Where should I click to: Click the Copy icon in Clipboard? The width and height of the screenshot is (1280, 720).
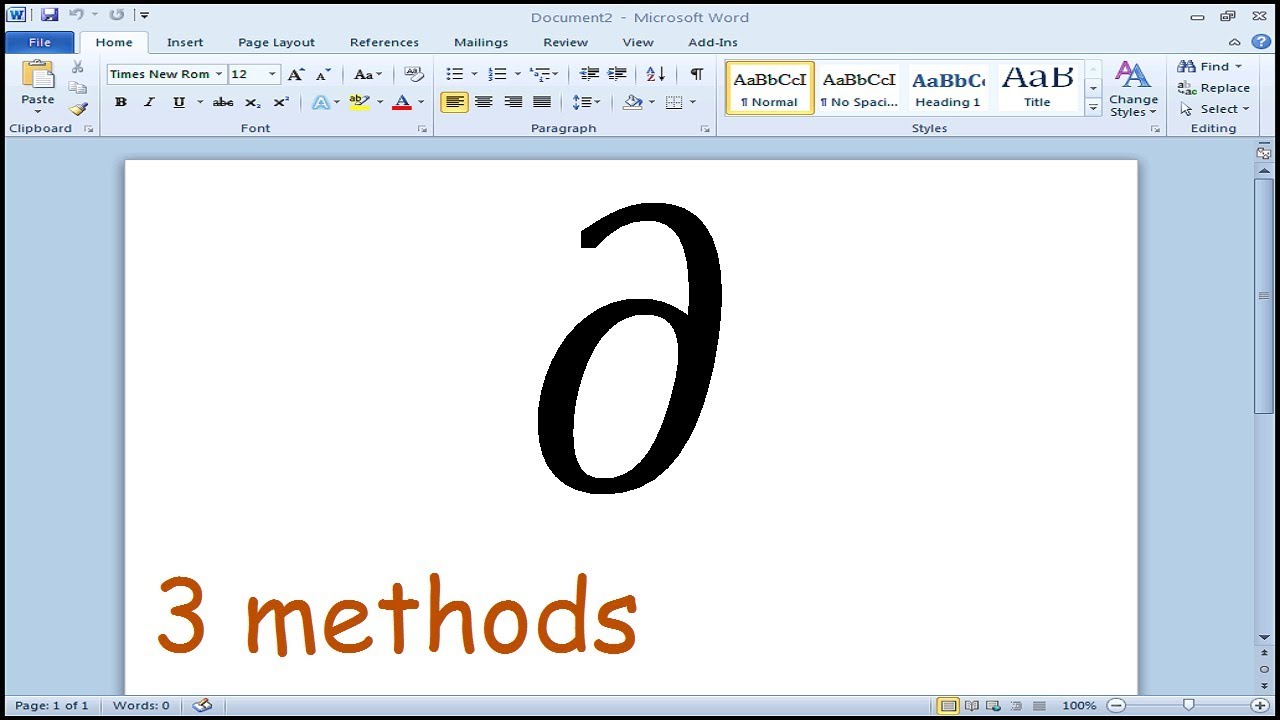[78, 88]
